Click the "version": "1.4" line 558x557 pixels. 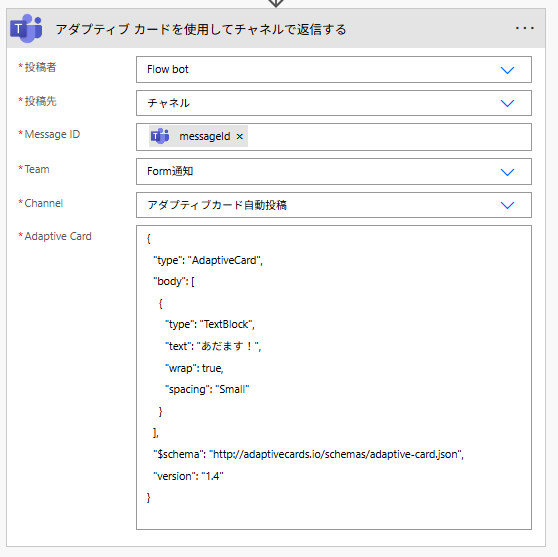(188, 476)
